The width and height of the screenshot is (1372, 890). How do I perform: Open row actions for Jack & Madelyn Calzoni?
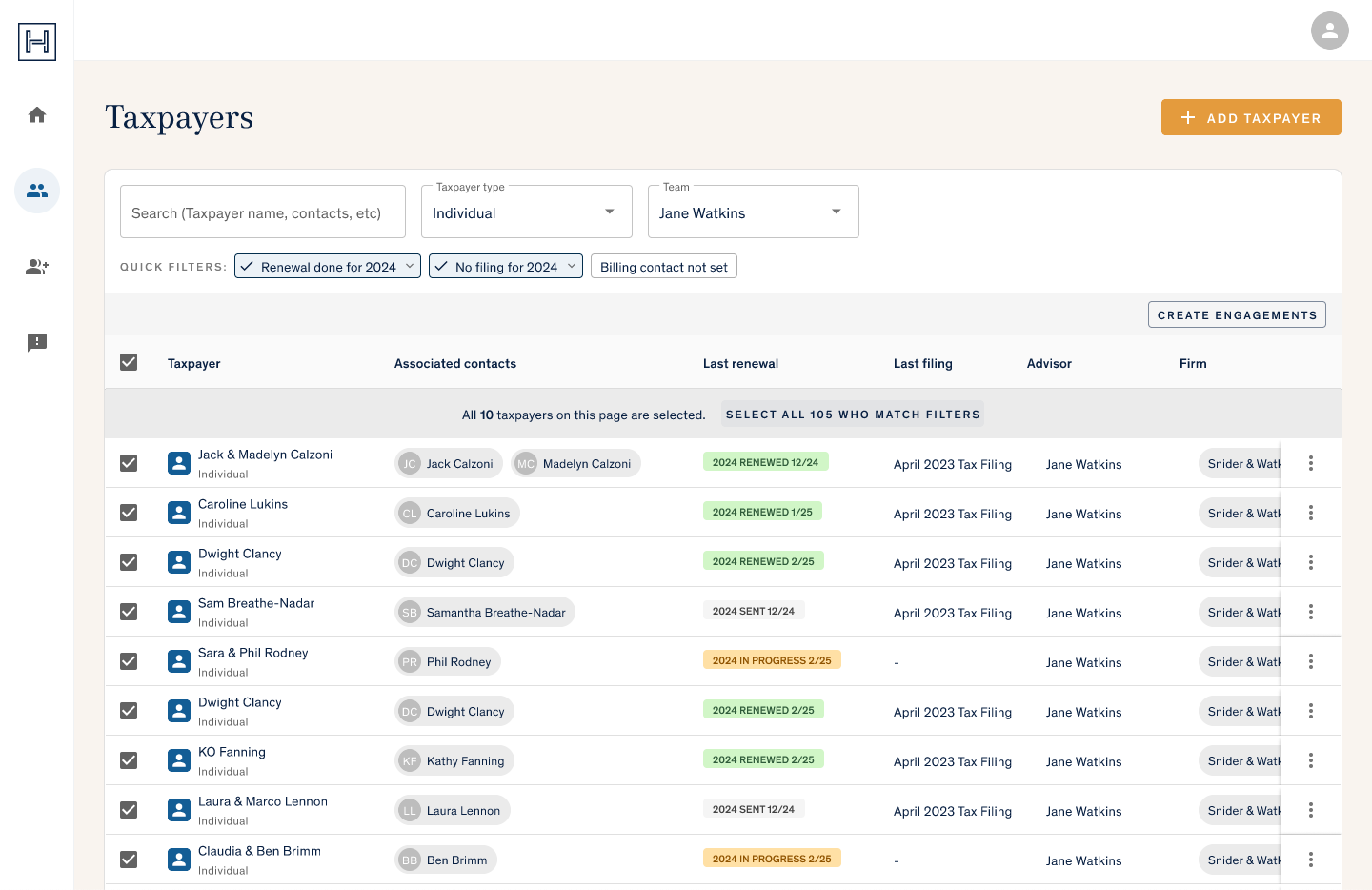(1311, 463)
